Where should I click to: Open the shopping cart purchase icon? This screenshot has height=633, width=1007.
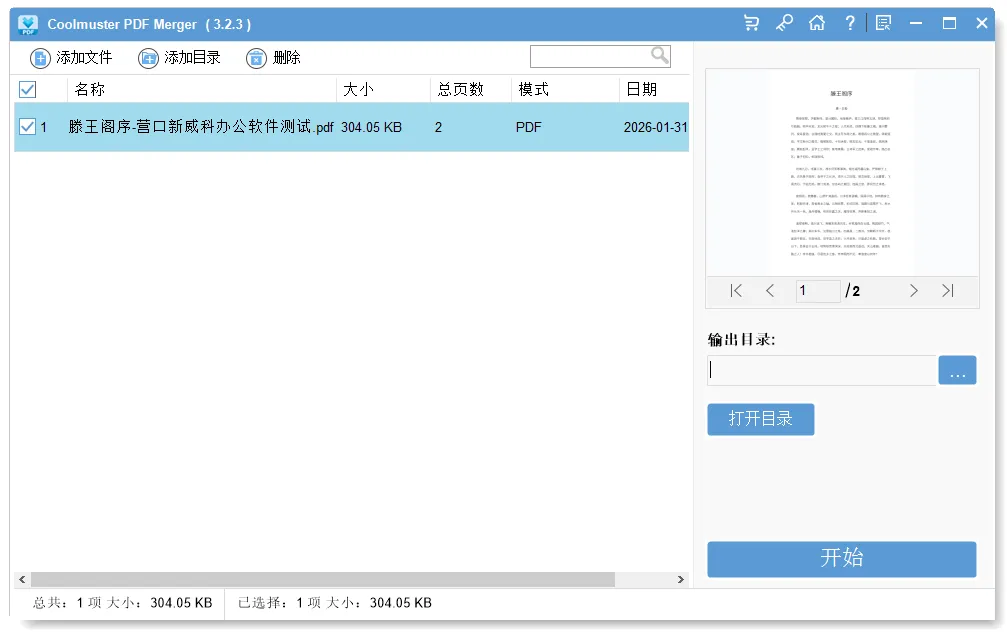point(751,24)
